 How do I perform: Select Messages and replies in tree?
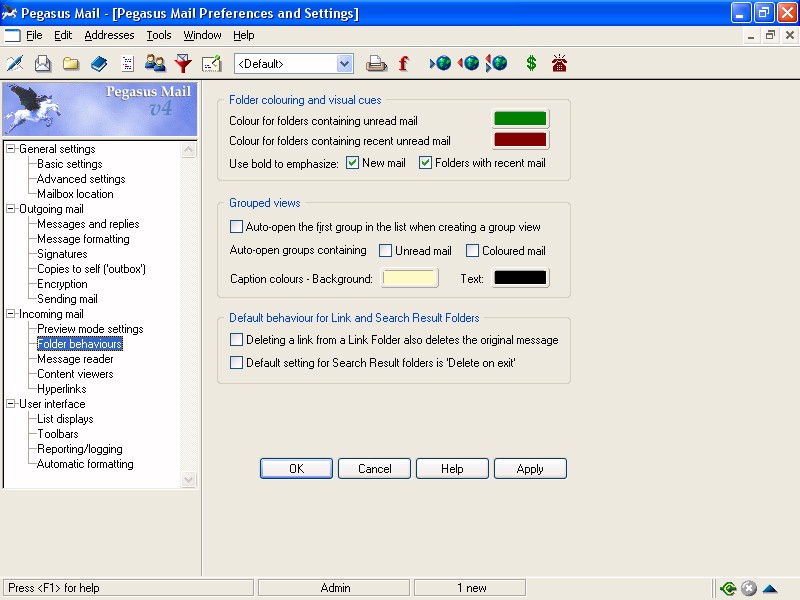(x=88, y=223)
